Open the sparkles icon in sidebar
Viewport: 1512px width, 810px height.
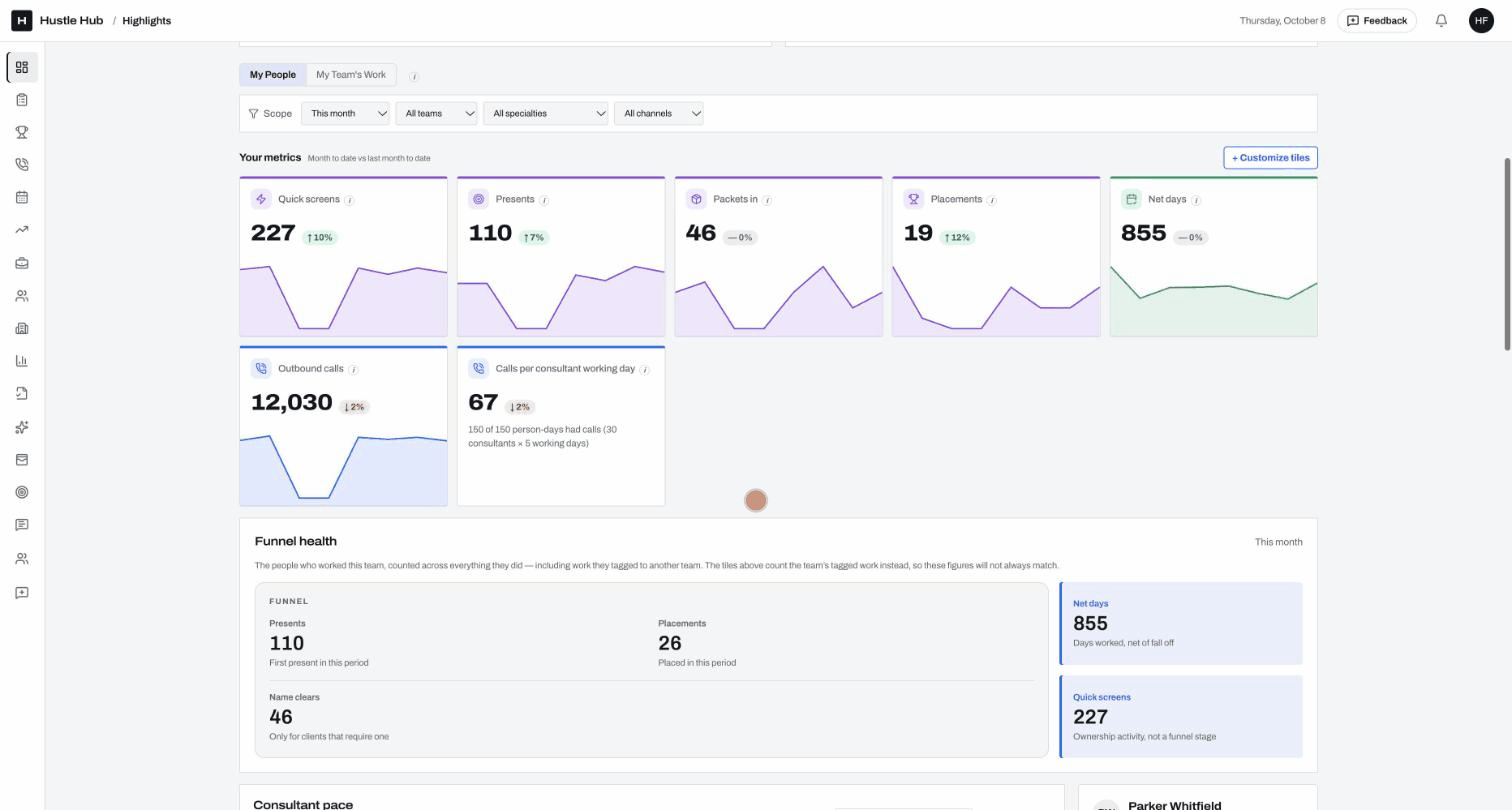tap(22, 427)
